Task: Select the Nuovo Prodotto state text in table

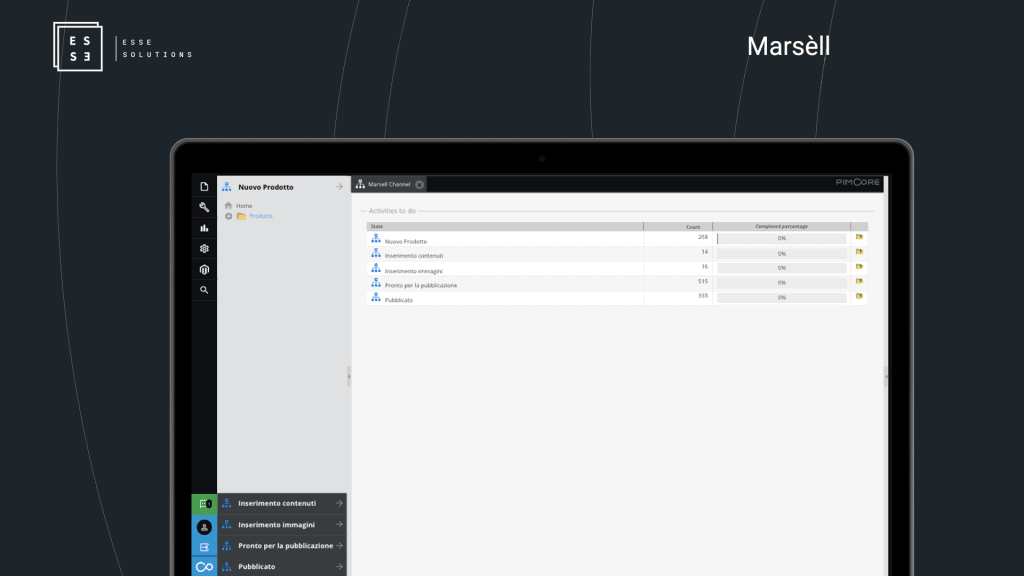Action: [x=406, y=242]
